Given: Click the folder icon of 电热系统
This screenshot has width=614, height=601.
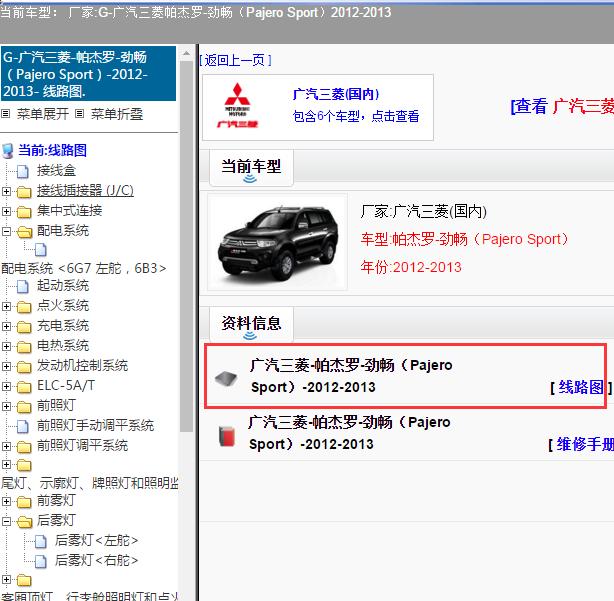Looking at the screenshot, I should pos(24,347).
